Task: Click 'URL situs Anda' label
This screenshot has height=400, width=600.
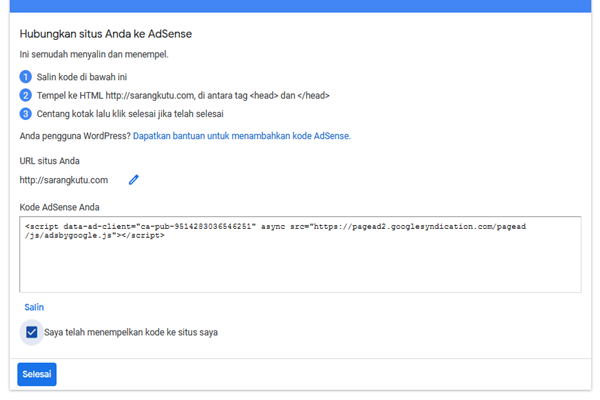Action: 49,161
